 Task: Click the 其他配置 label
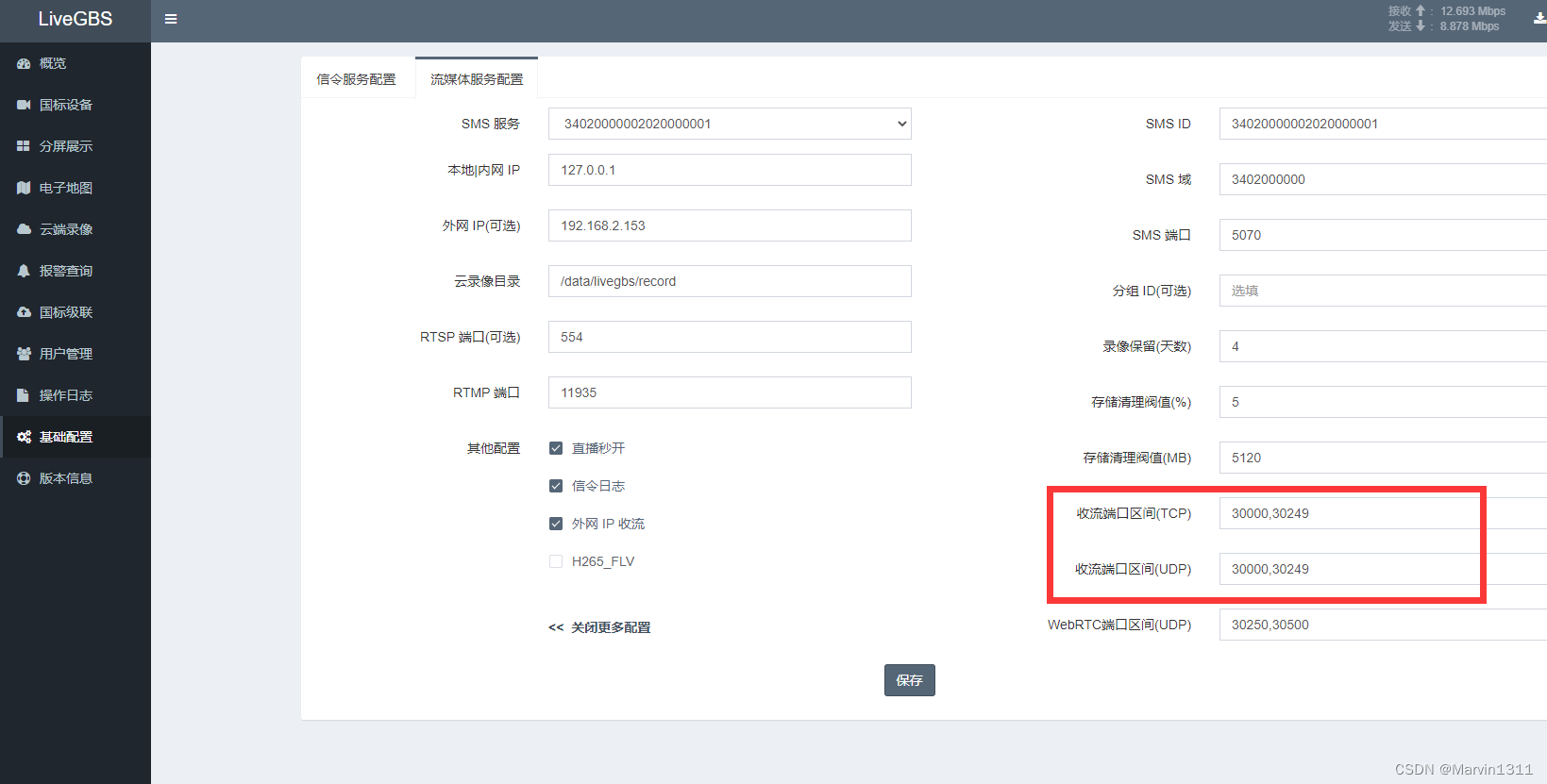point(494,448)
